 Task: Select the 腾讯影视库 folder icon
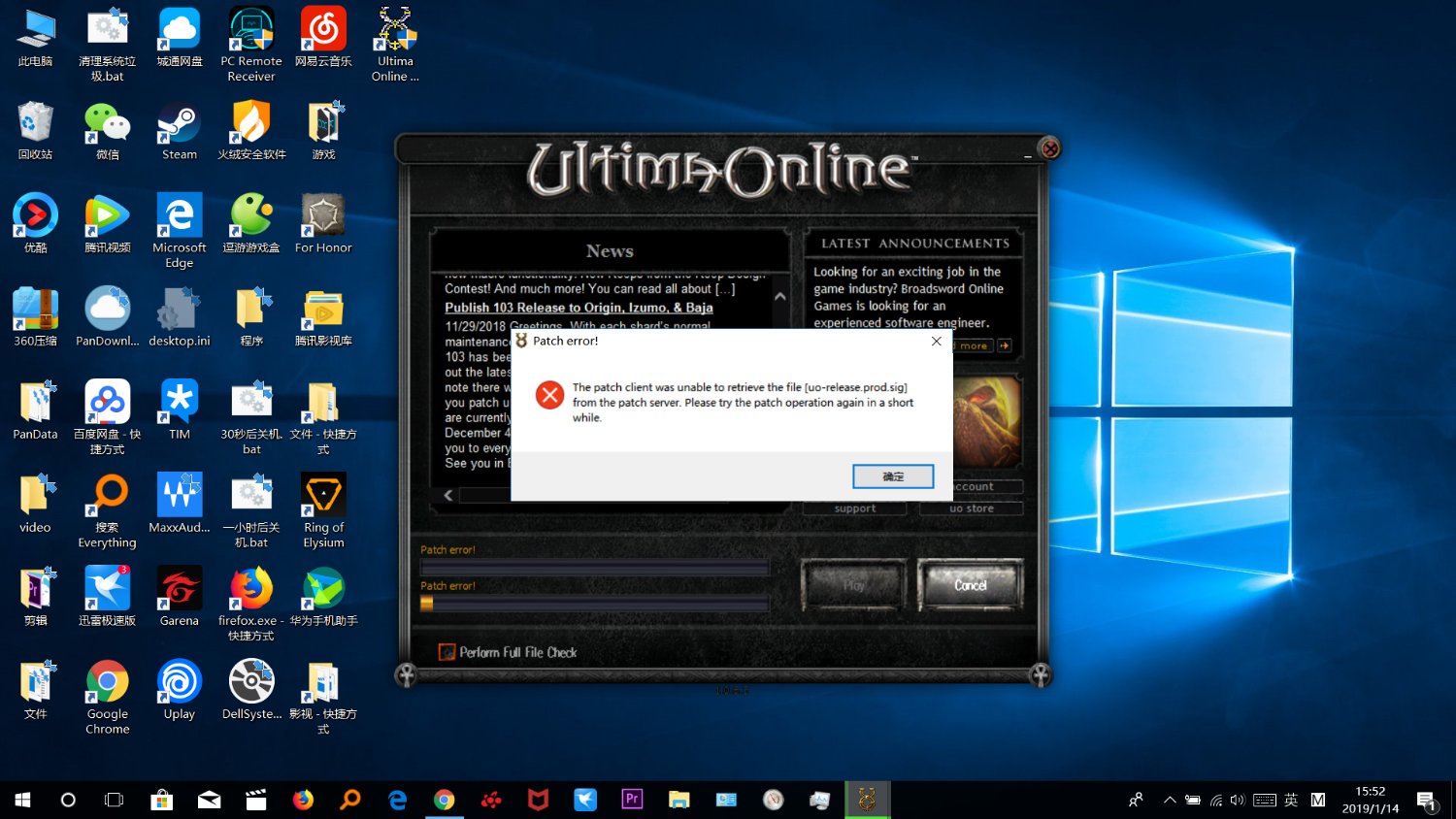tap(323, 317)
